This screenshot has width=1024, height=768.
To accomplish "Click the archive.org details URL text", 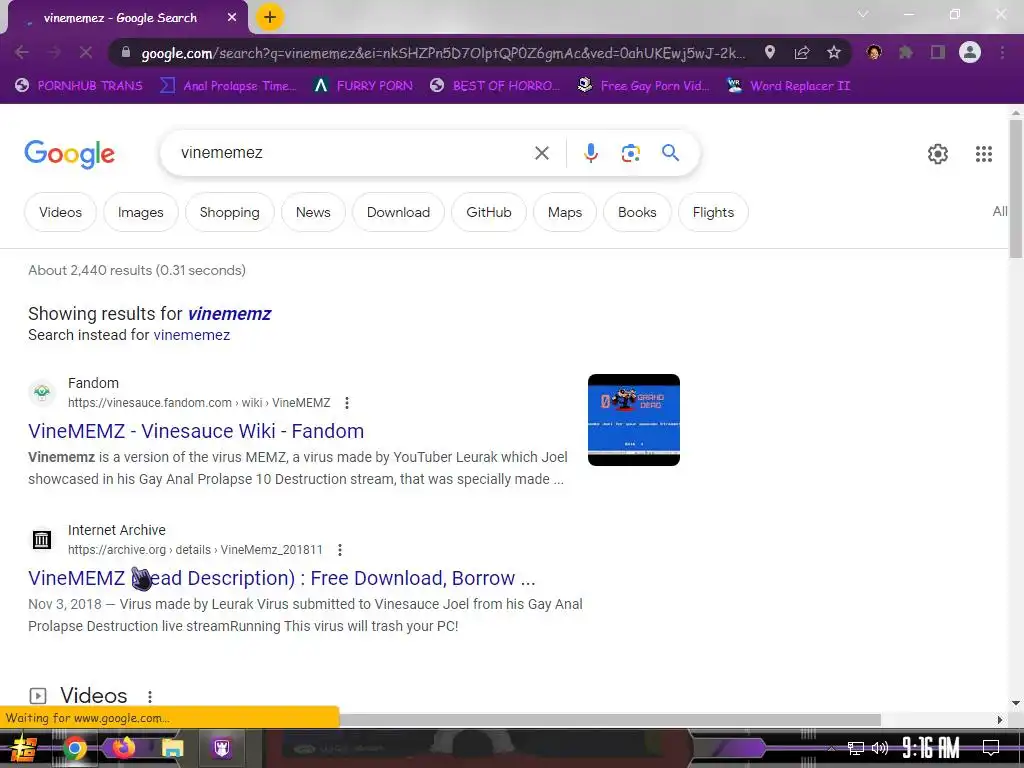I will pos(195,550).
